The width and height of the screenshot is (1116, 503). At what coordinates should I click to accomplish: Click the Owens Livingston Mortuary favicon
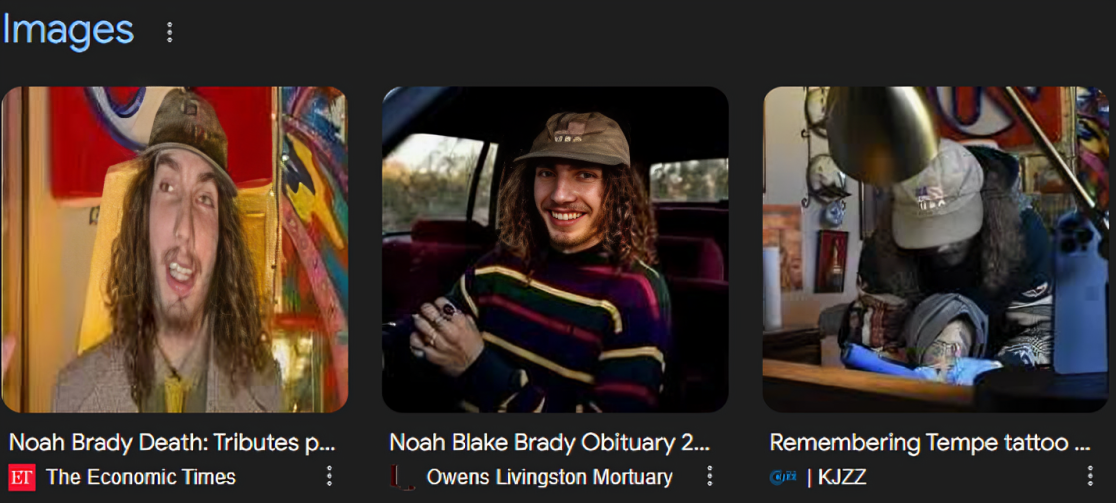click(x=403, y=477)
